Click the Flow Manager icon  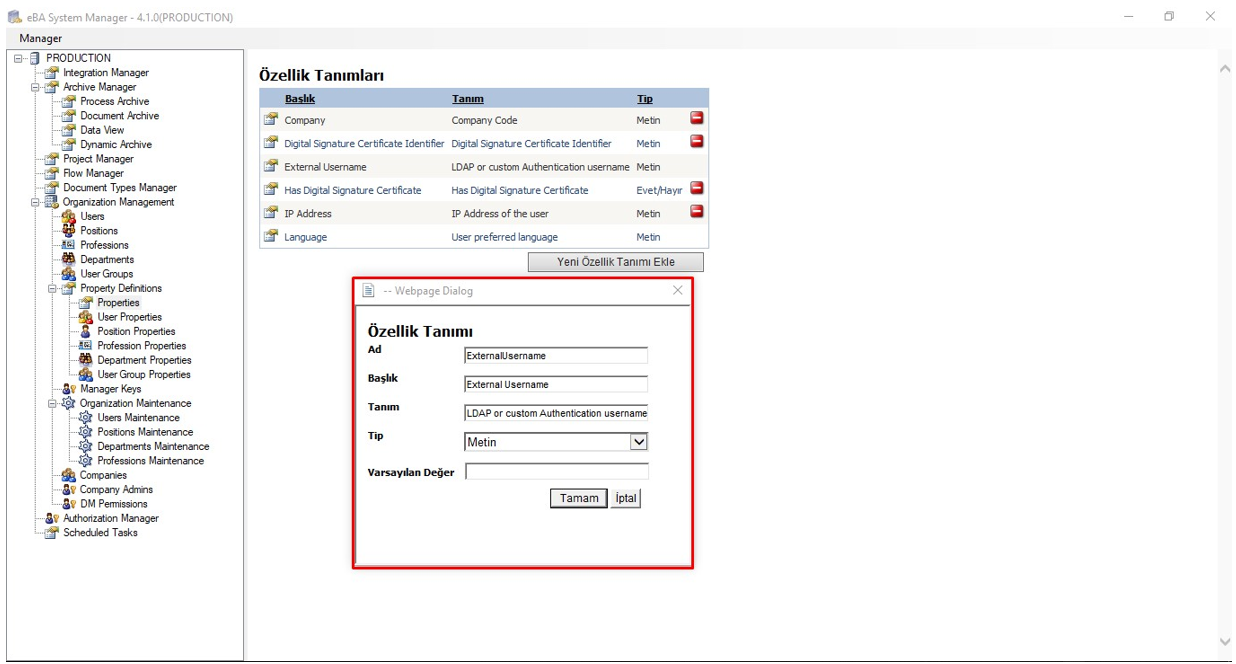(51, 173)
